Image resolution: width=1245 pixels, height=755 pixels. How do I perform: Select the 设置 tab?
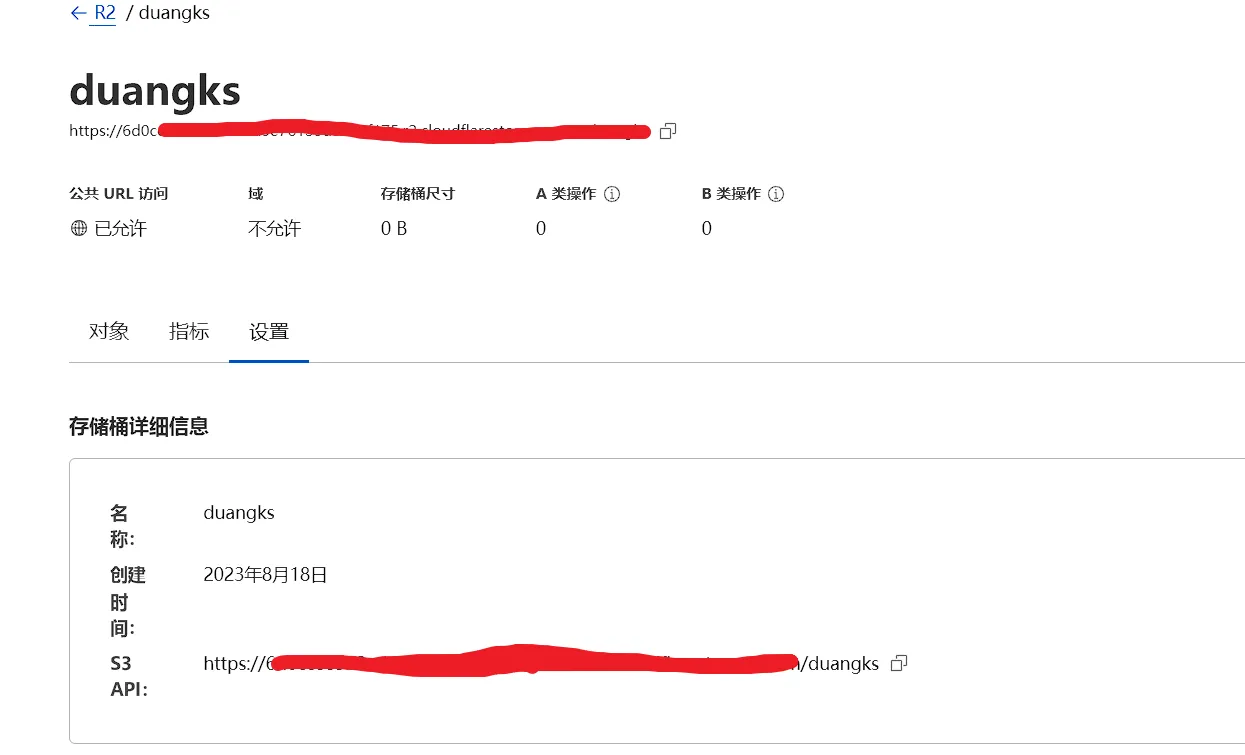click(x=269, y=332)
